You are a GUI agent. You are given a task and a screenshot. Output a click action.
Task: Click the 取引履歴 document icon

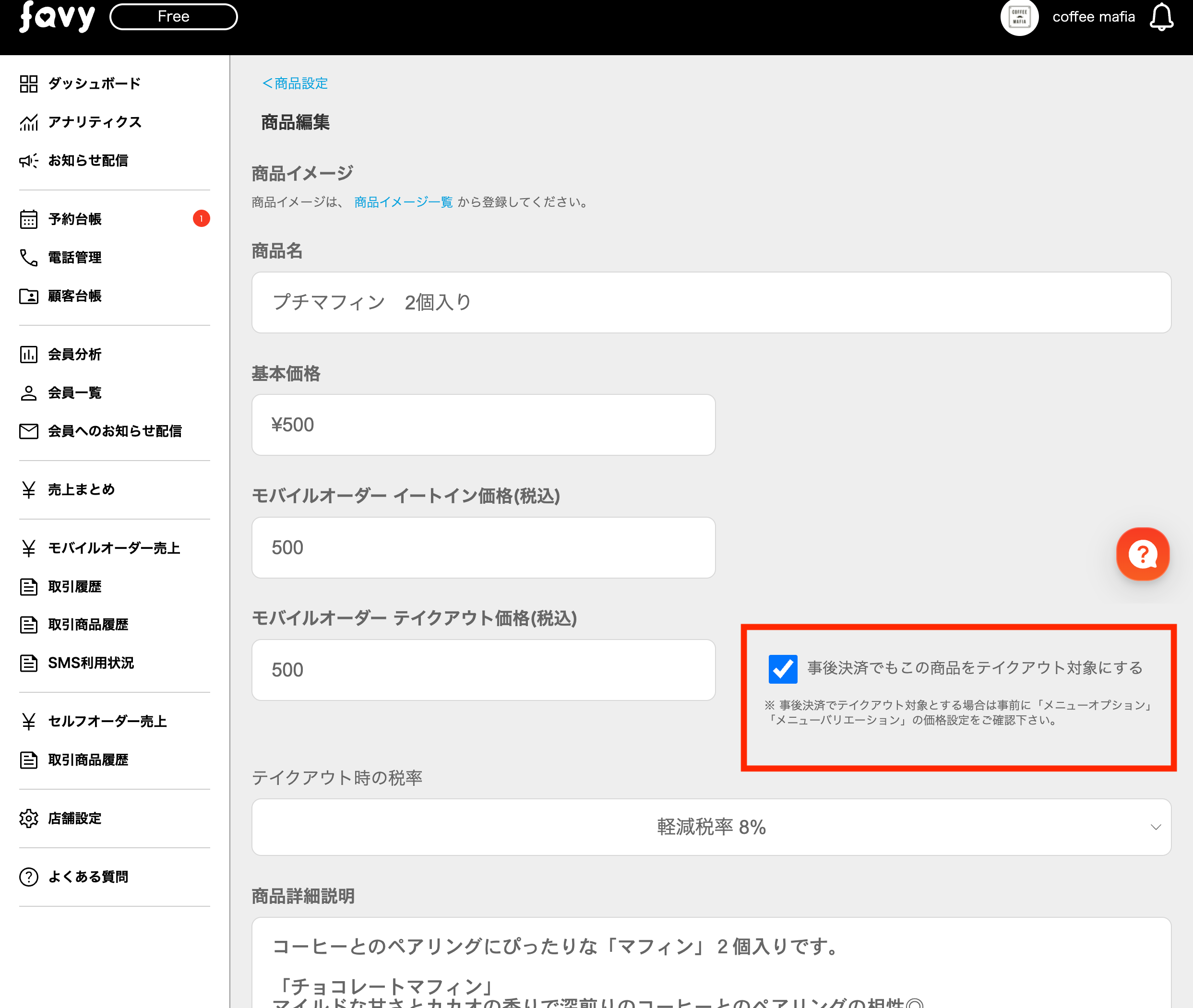[x=29, y=586]
